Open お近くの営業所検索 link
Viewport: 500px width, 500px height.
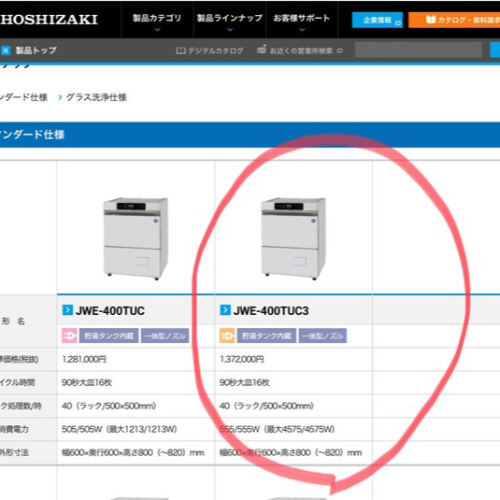[301, 51]
